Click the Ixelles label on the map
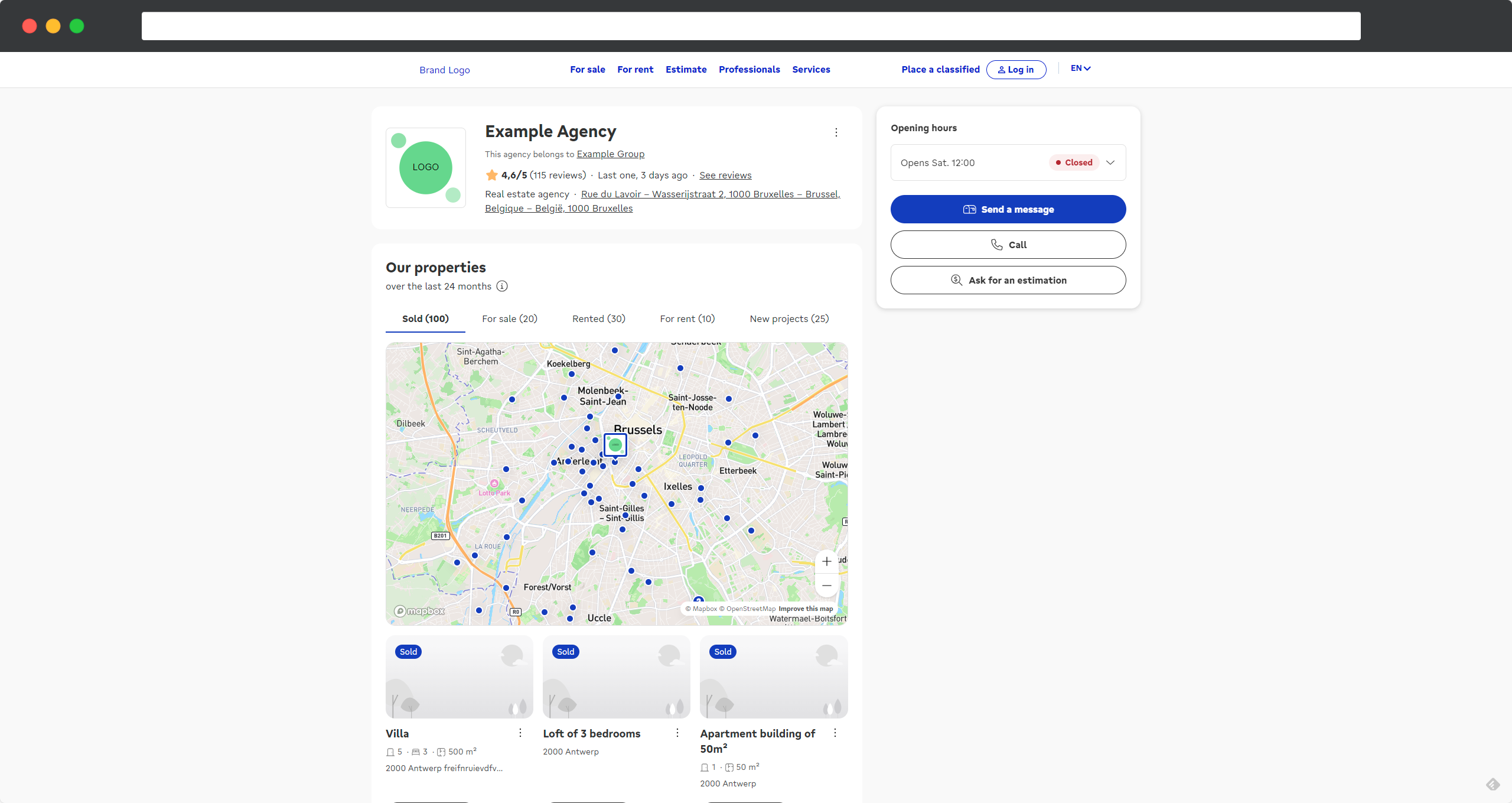The image size is (1512, 803). point(678,486)
